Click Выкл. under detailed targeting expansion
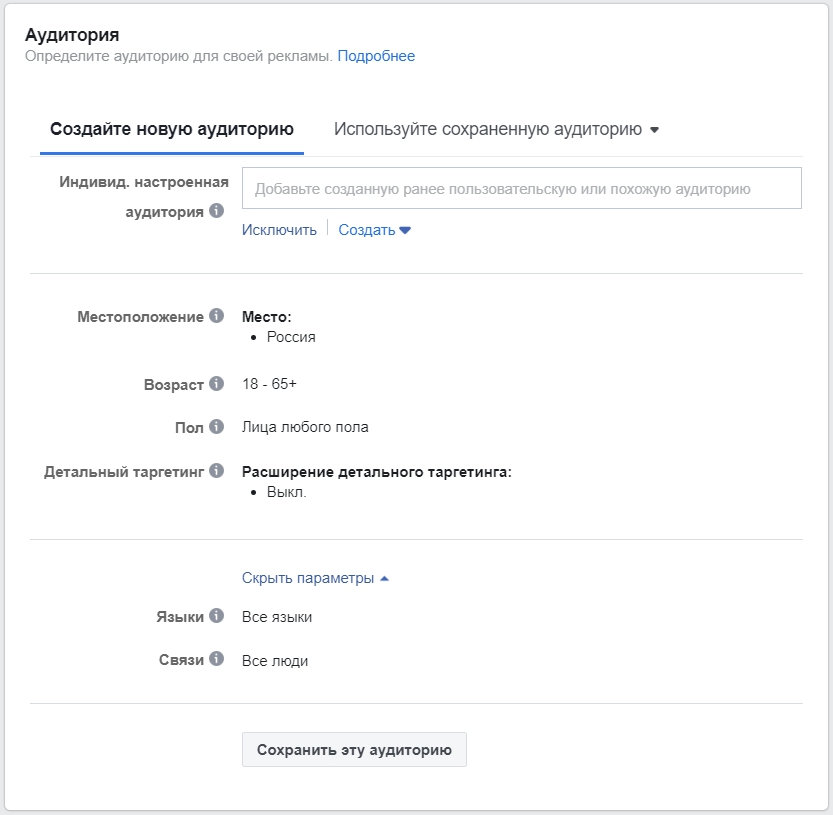The image size is (833, 815). (x=286, y=492)
